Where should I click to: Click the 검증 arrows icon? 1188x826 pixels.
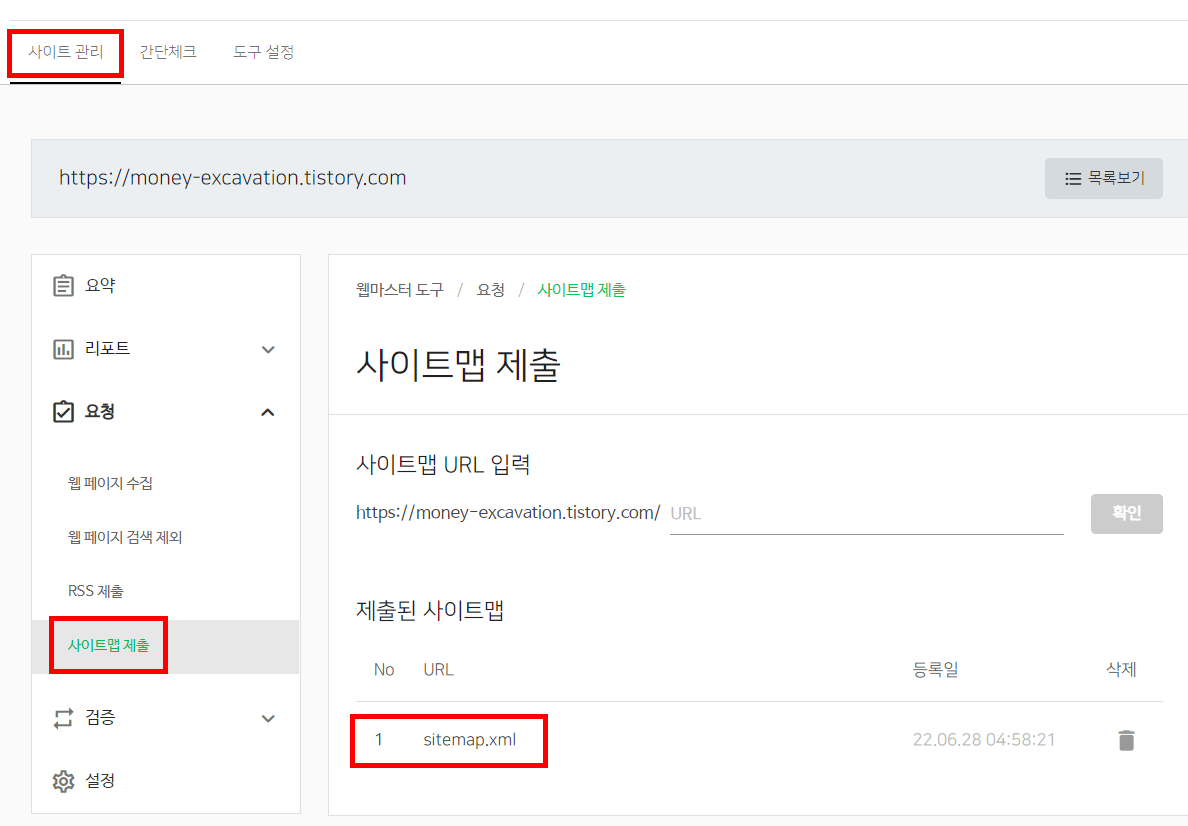pos(63,718)
